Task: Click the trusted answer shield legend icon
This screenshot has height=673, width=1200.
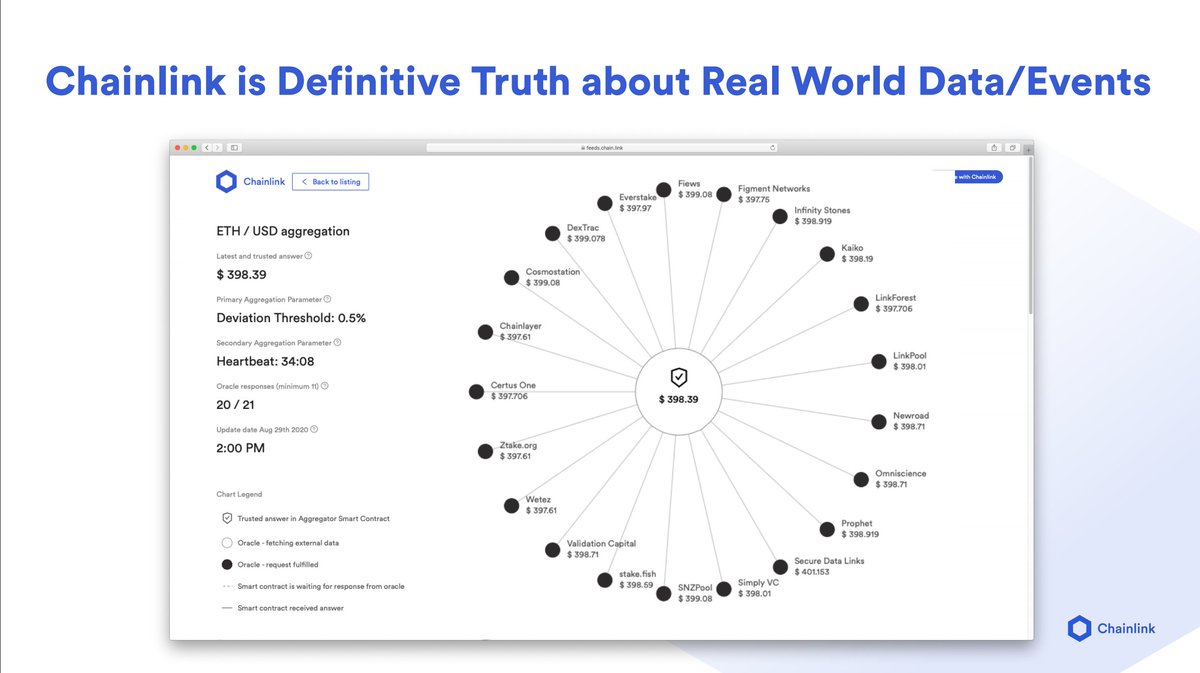Action: [227, 518]
